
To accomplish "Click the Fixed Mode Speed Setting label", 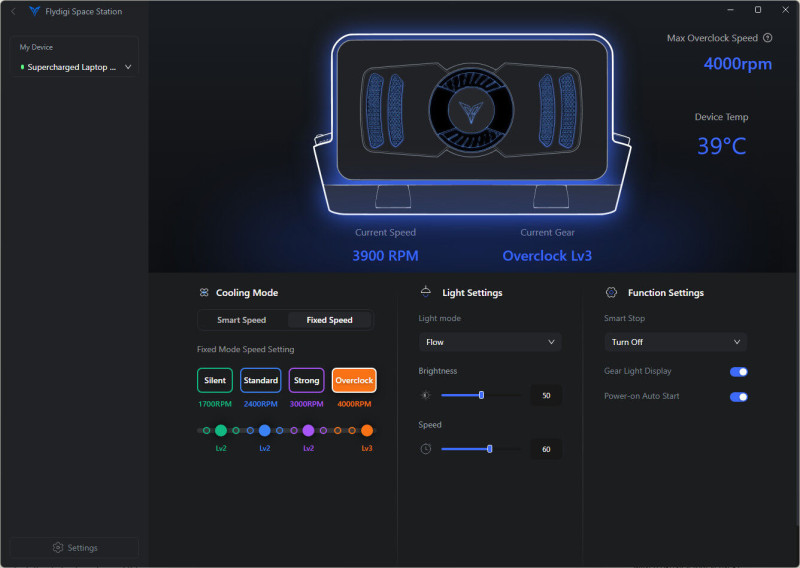I will [245, 349].
